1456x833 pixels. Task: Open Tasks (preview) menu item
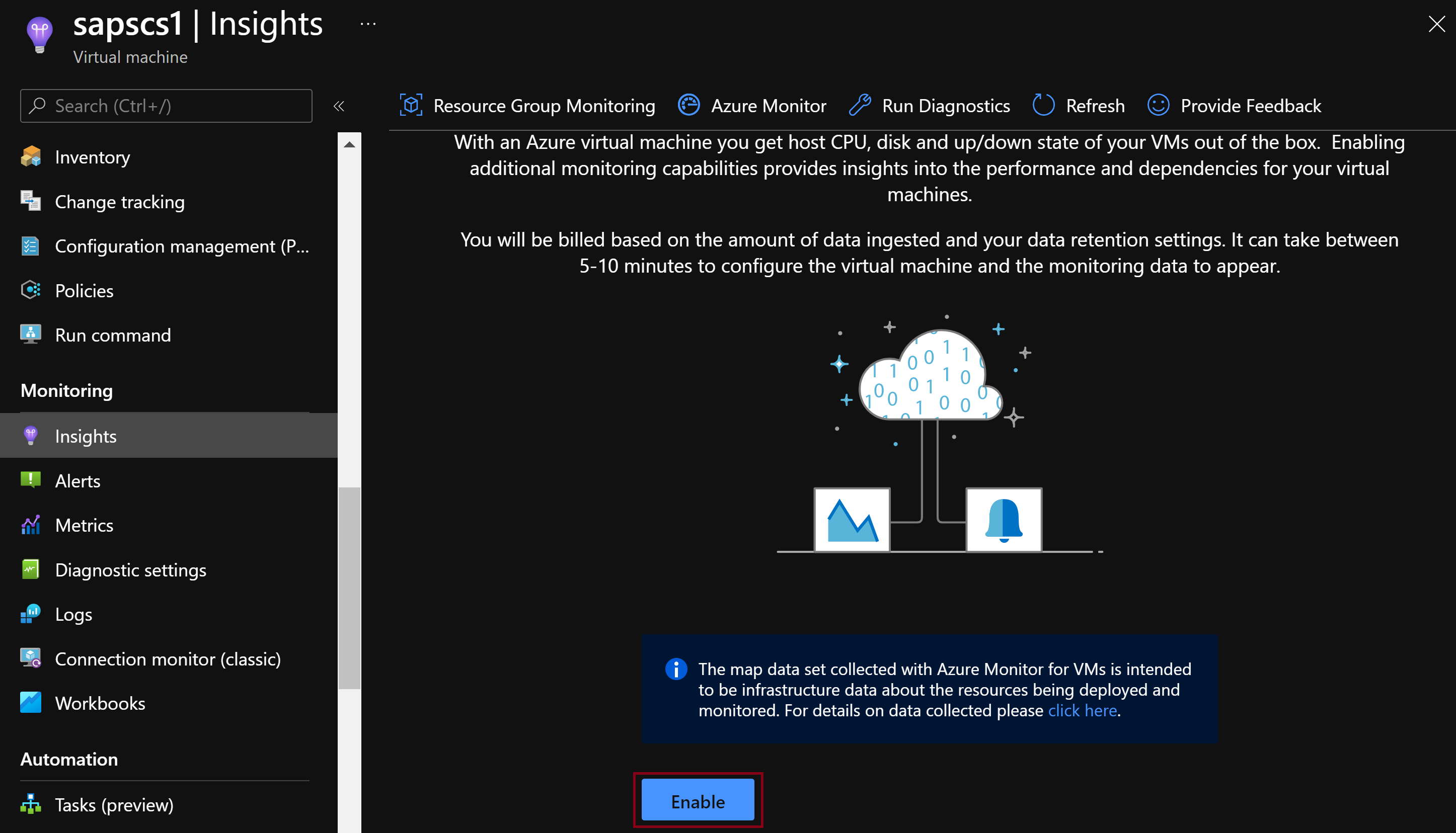coord(169,804)
